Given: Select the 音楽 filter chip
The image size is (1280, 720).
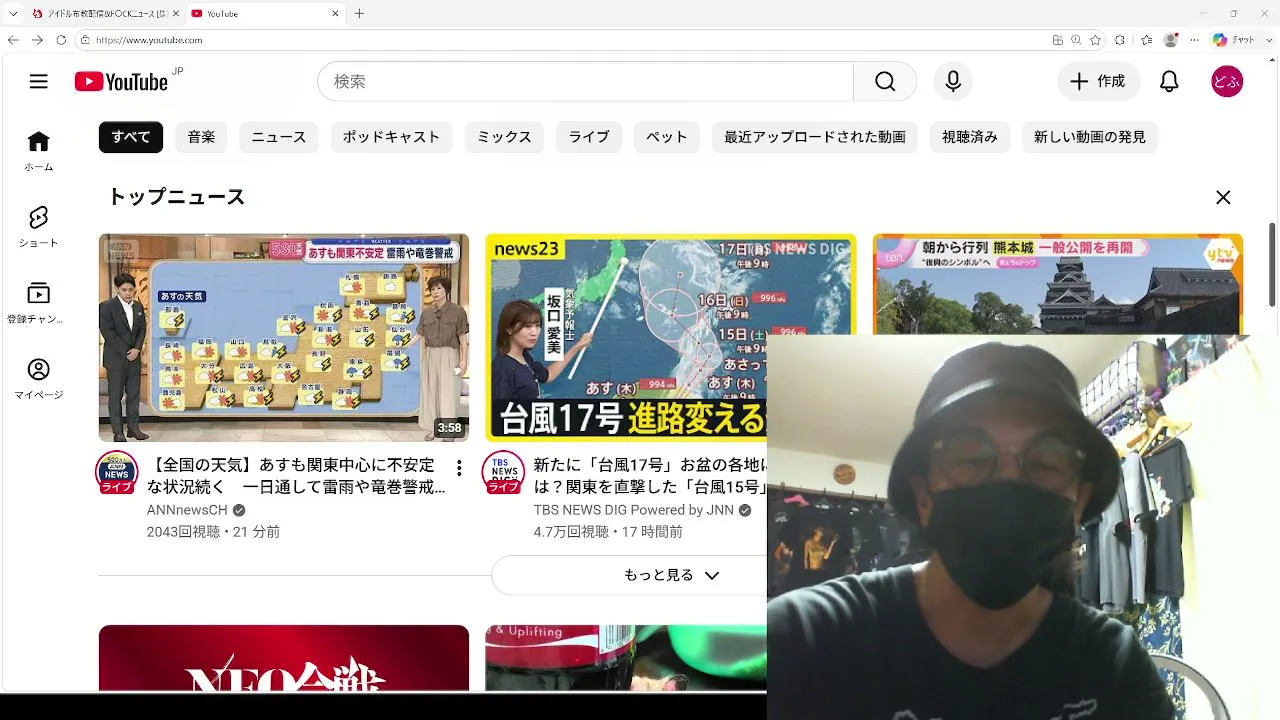Looking at the screenshot, I should 201,137.
